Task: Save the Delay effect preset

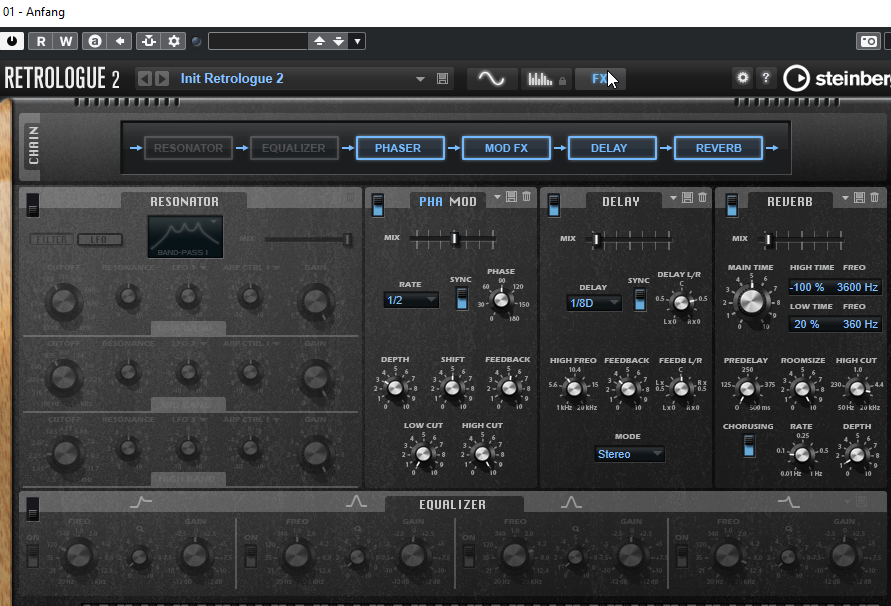Action: coord(688,197)
